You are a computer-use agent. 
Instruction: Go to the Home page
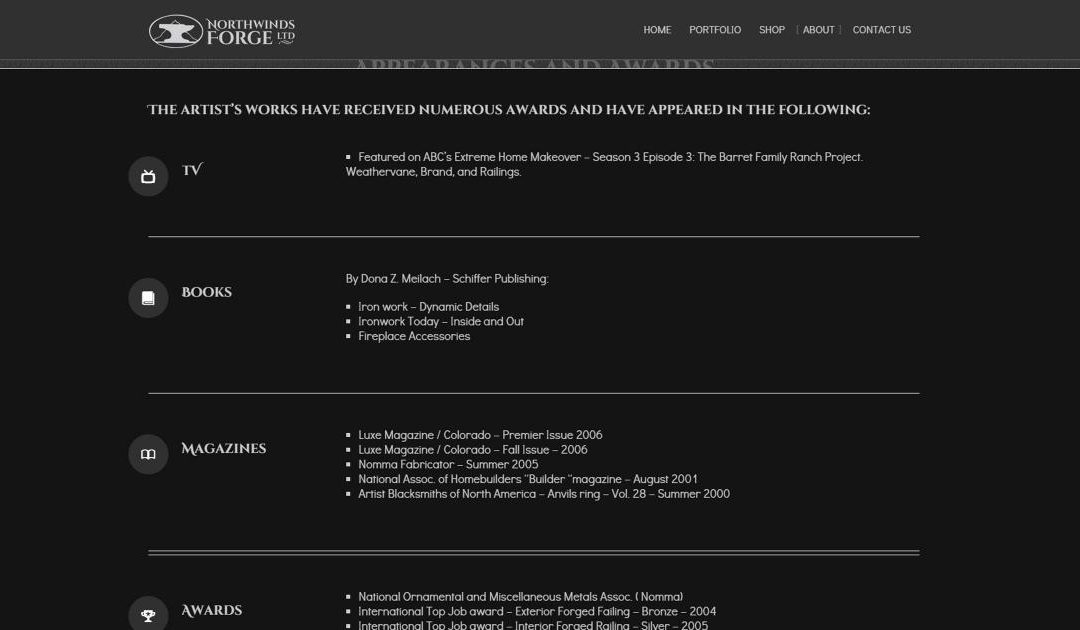coord(657,30)
